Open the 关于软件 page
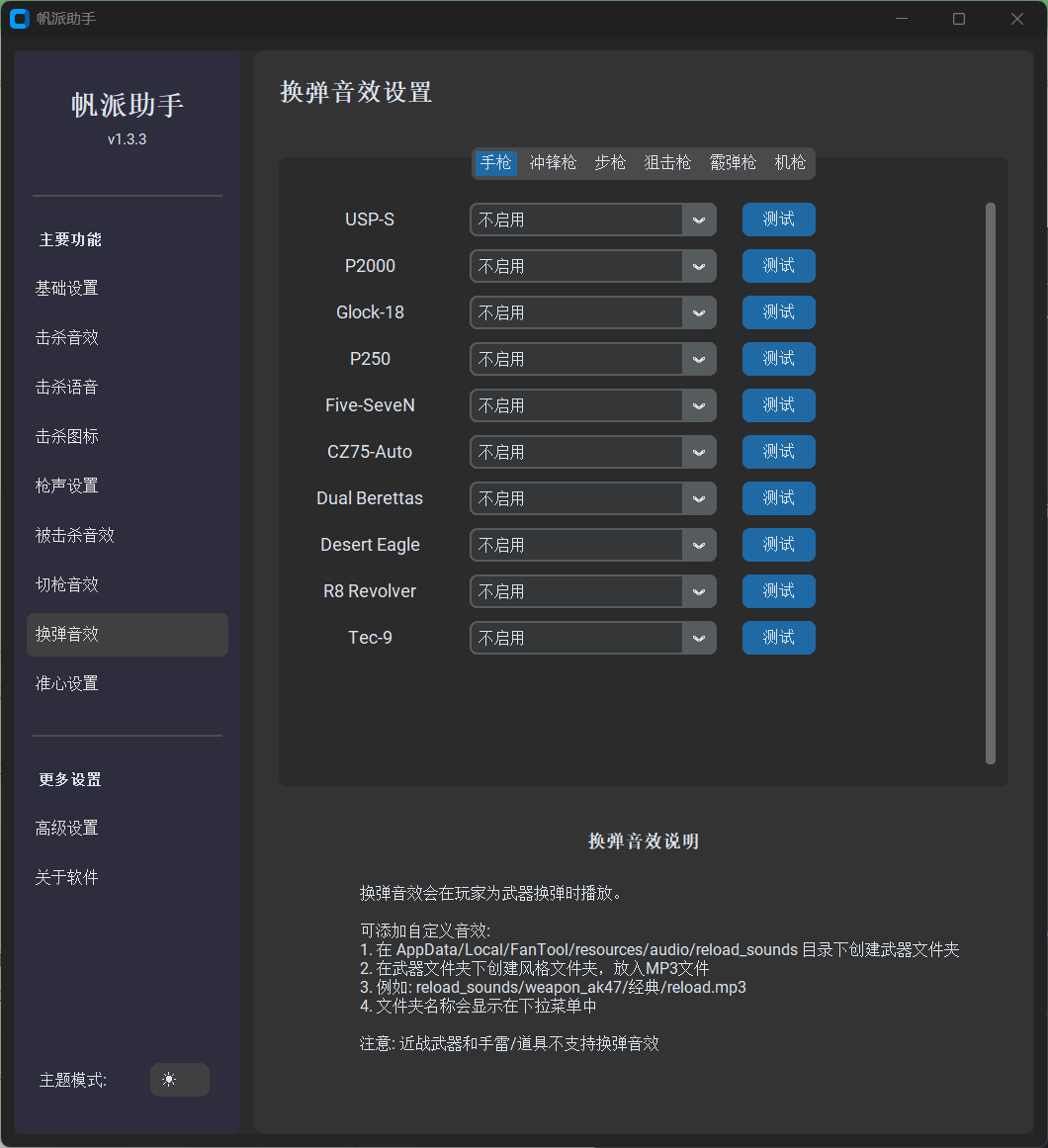 [65, 877]
